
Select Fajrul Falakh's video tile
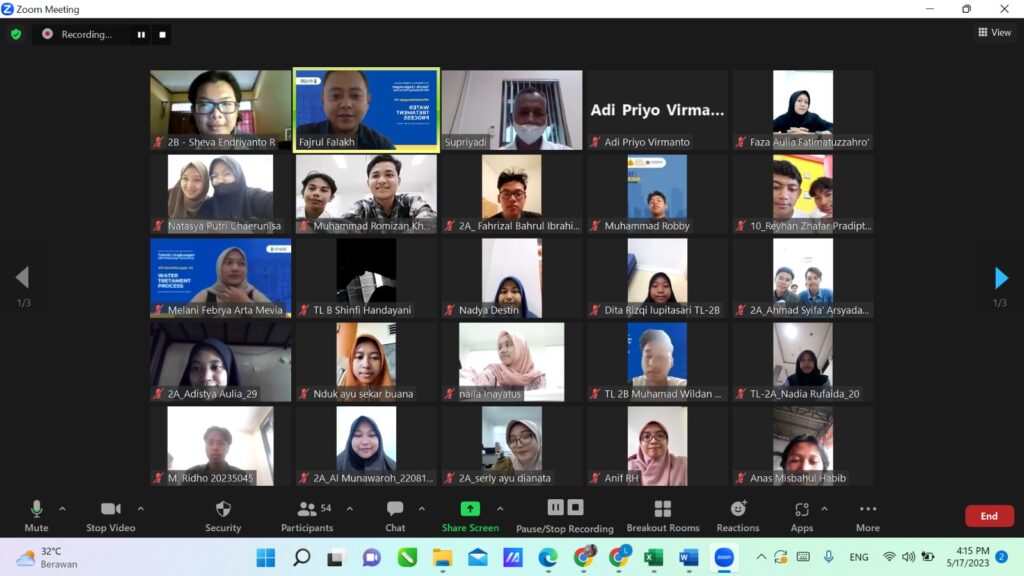pyautogui.click(x=366, y=109)
